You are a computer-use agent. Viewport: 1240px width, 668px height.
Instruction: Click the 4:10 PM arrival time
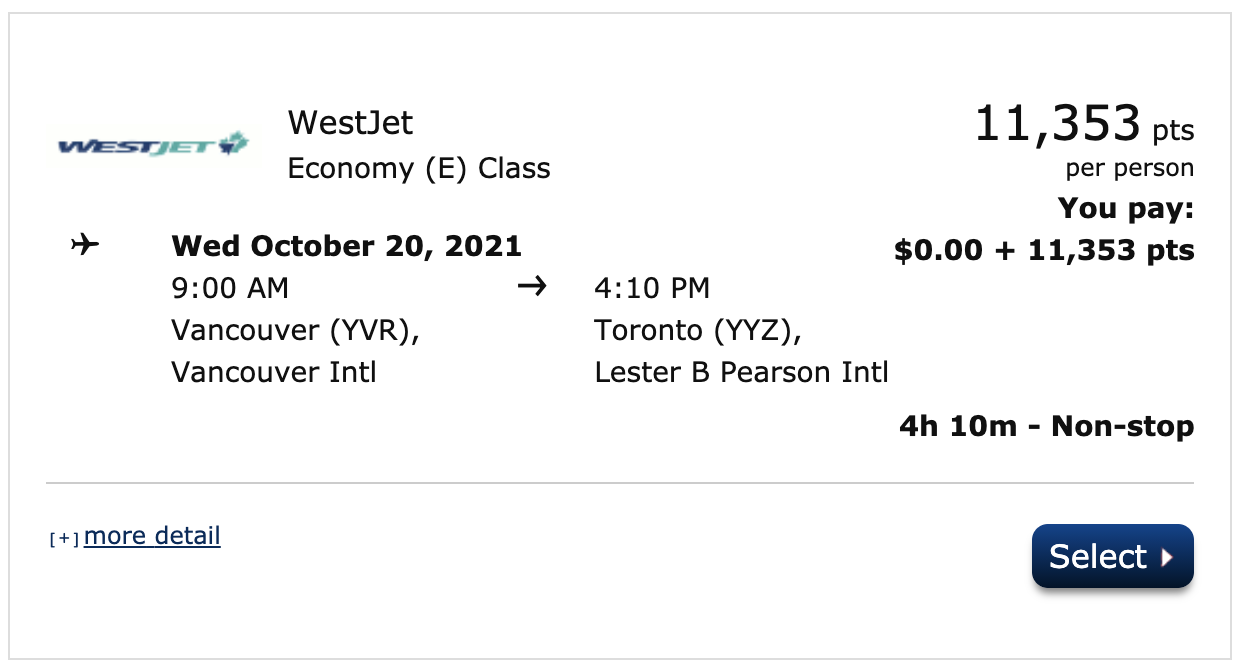pos(652,288)
